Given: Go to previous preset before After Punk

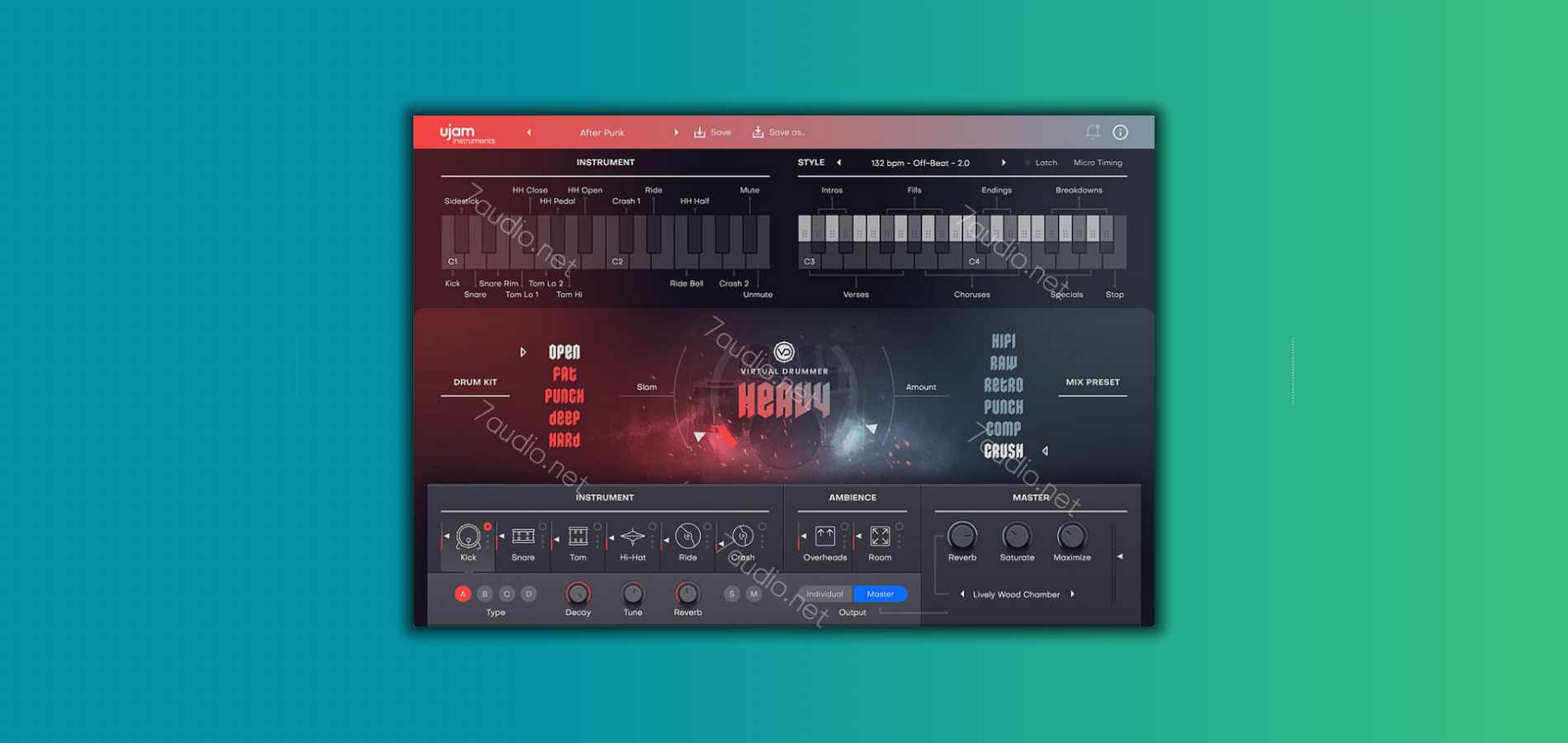Looking at the screenshot, I should click(x=529, y=132).
